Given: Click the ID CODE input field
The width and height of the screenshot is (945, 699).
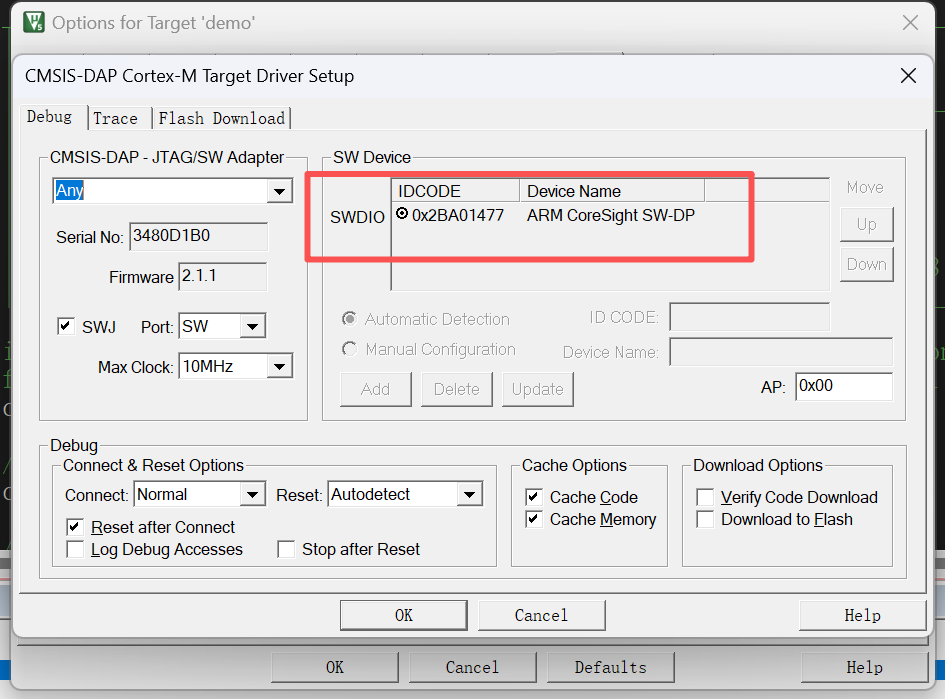Looking at the screenshot, I should pyautogui.click(x=749, y=318).
